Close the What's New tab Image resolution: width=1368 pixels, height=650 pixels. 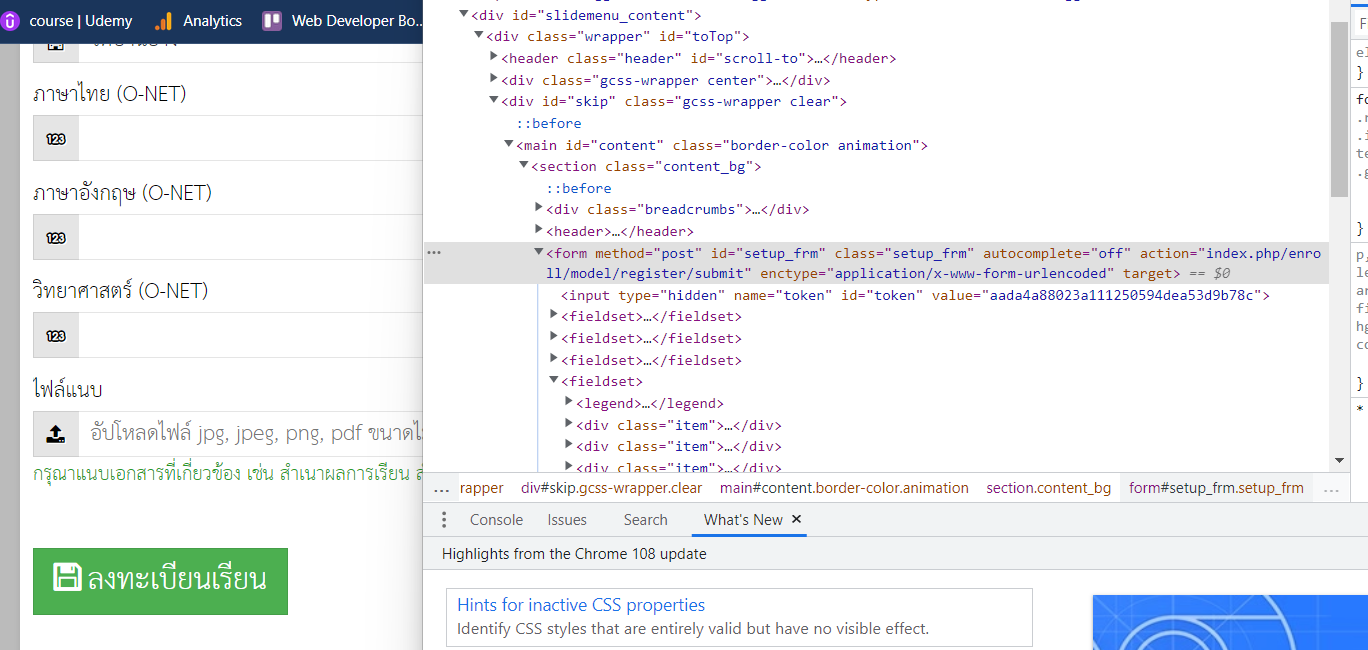tap(797, 519)
